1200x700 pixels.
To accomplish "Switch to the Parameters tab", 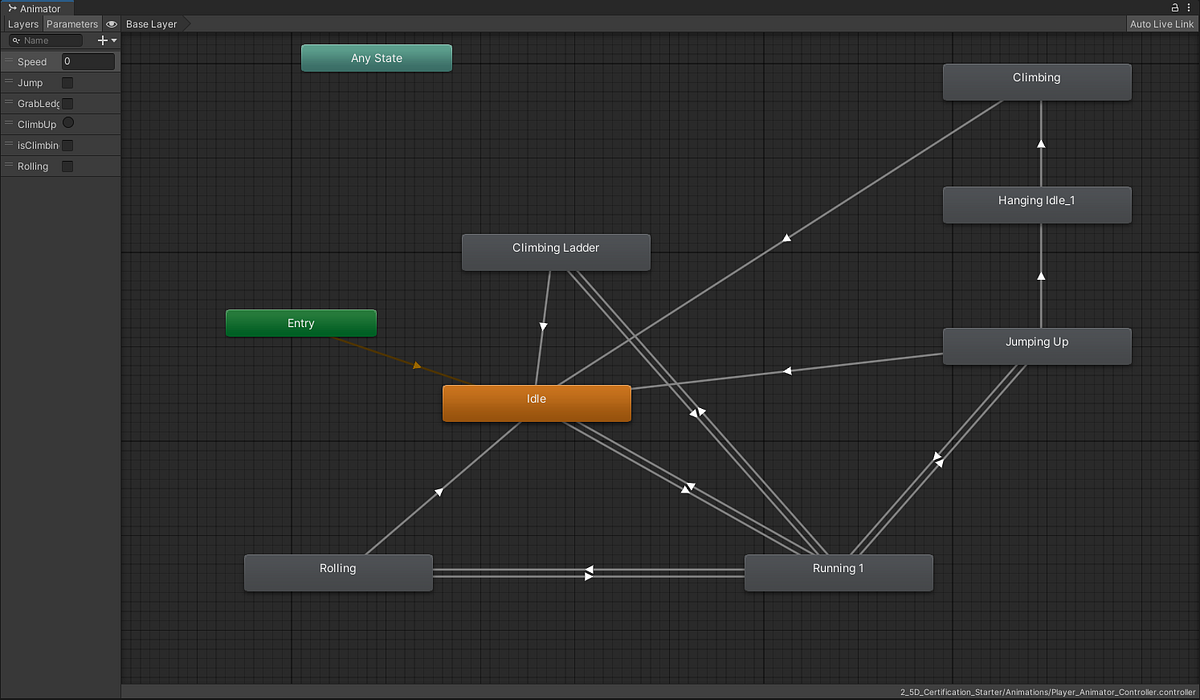I will 71,23.
